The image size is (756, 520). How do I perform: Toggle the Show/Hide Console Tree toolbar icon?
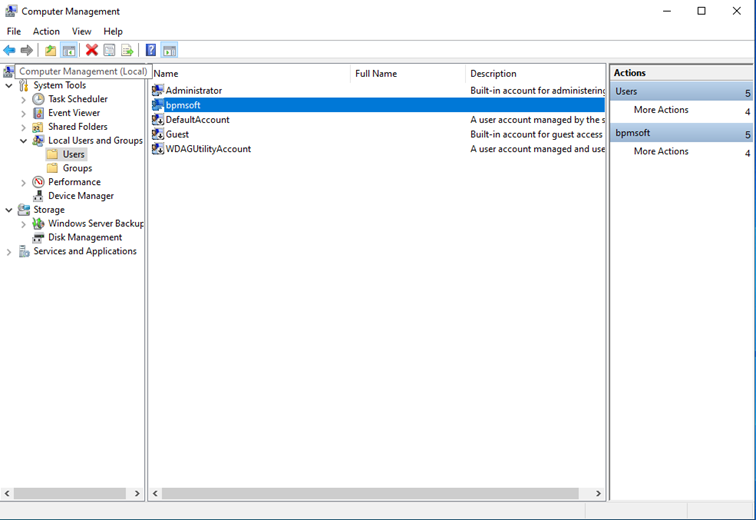tap(69, 50)
